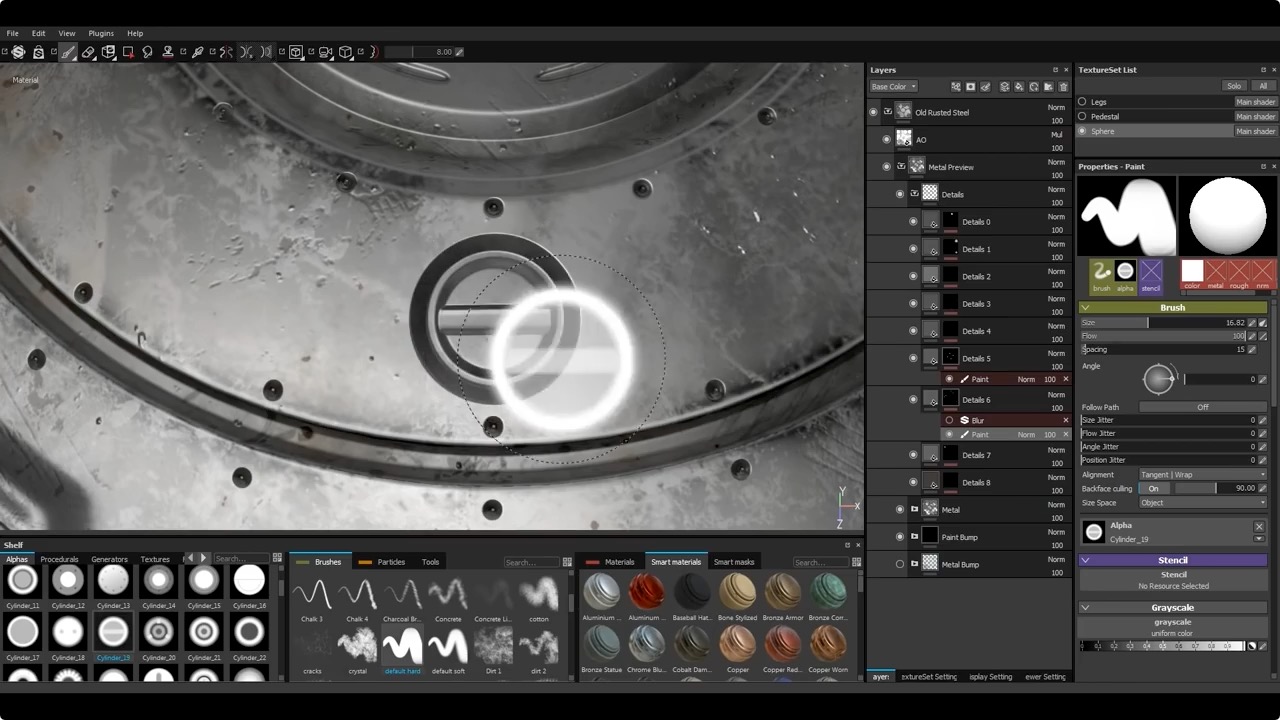
Task: Show the Metal Bump layer
Action: [900, 564]
